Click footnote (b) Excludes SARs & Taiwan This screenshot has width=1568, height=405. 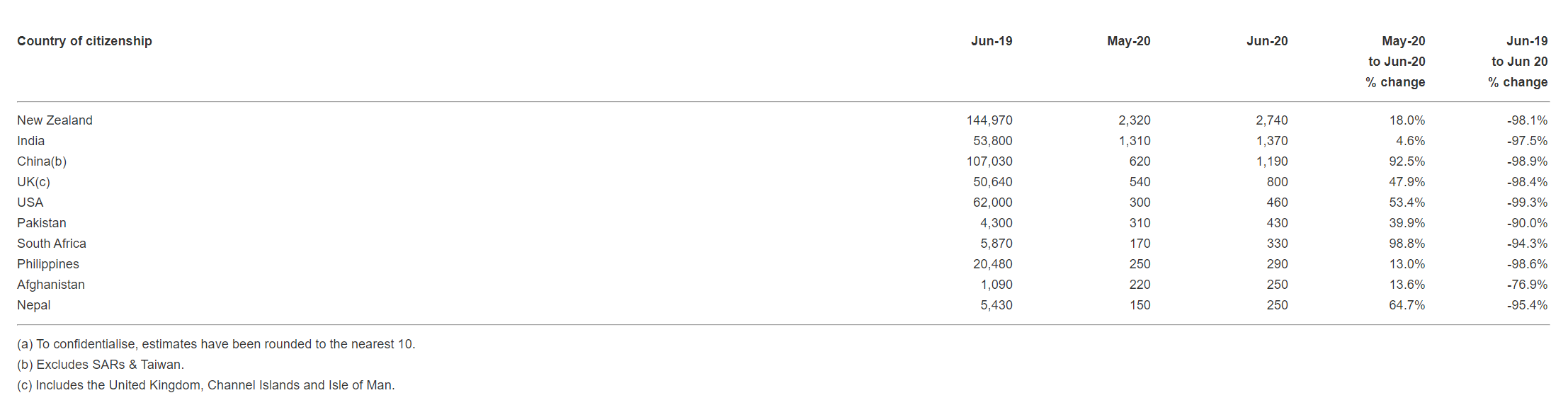click(101, 365)
